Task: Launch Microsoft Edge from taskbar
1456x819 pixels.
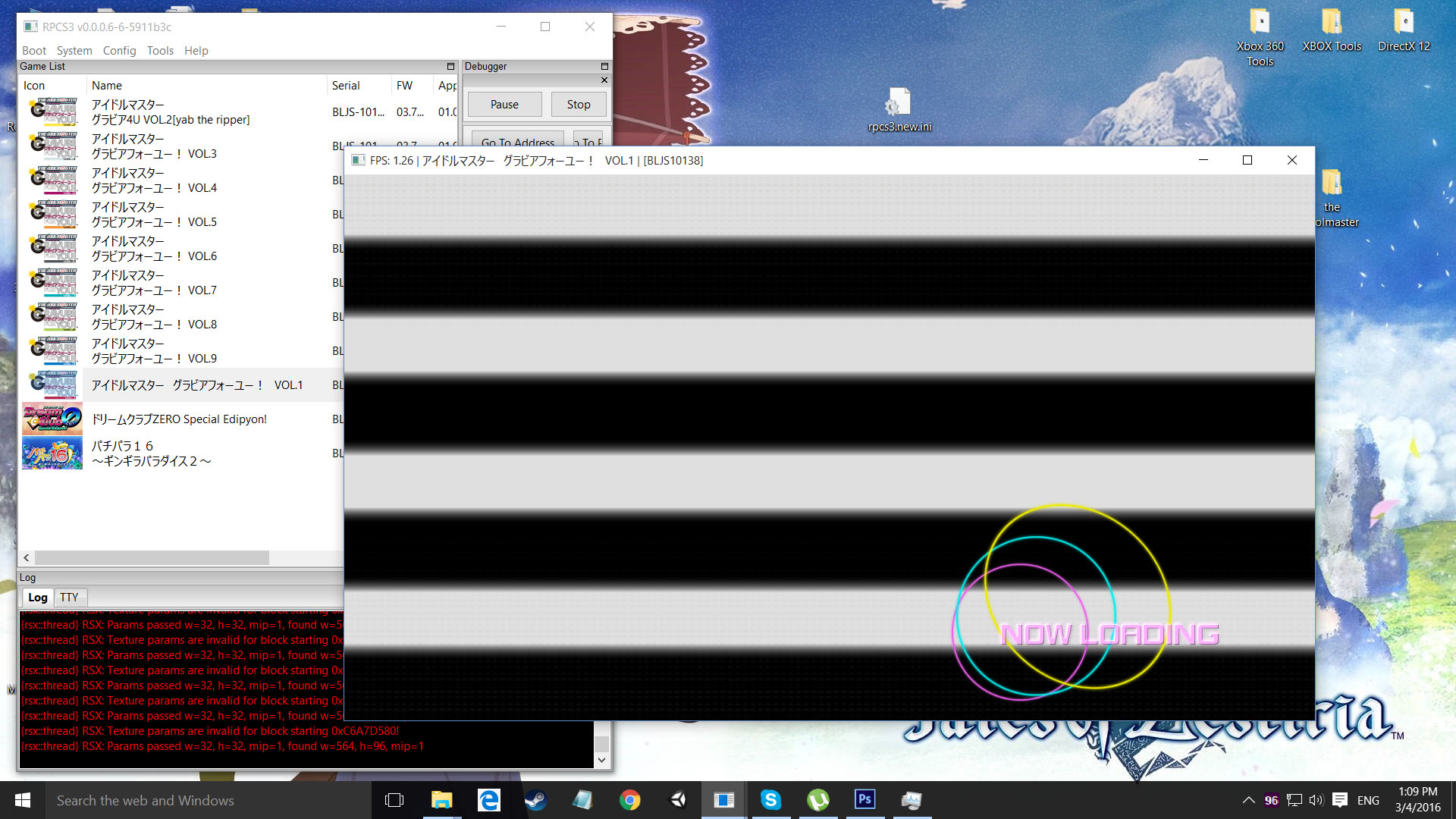Action: [488, 800]
